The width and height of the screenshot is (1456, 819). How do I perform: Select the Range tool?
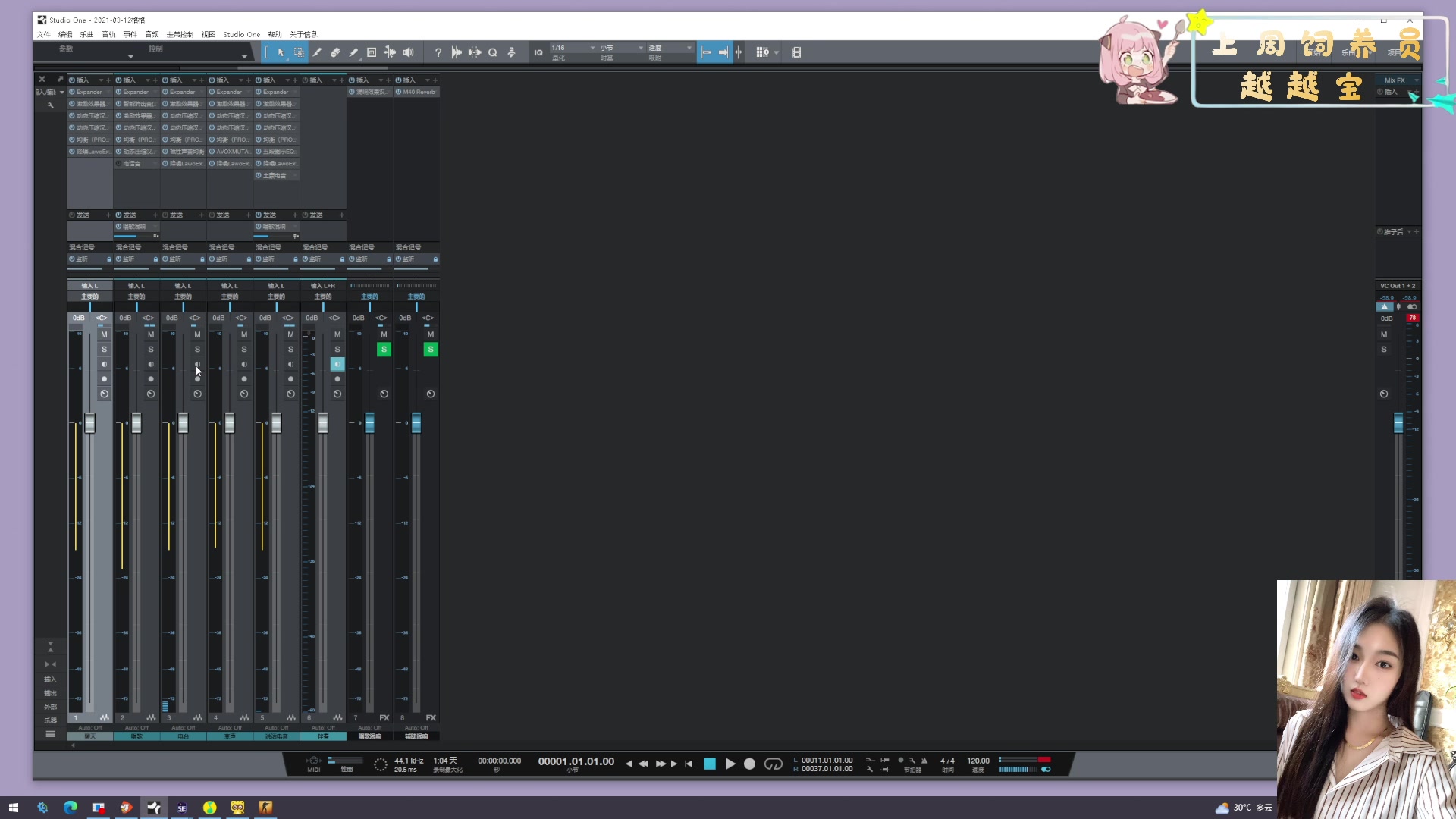[299, 52]
